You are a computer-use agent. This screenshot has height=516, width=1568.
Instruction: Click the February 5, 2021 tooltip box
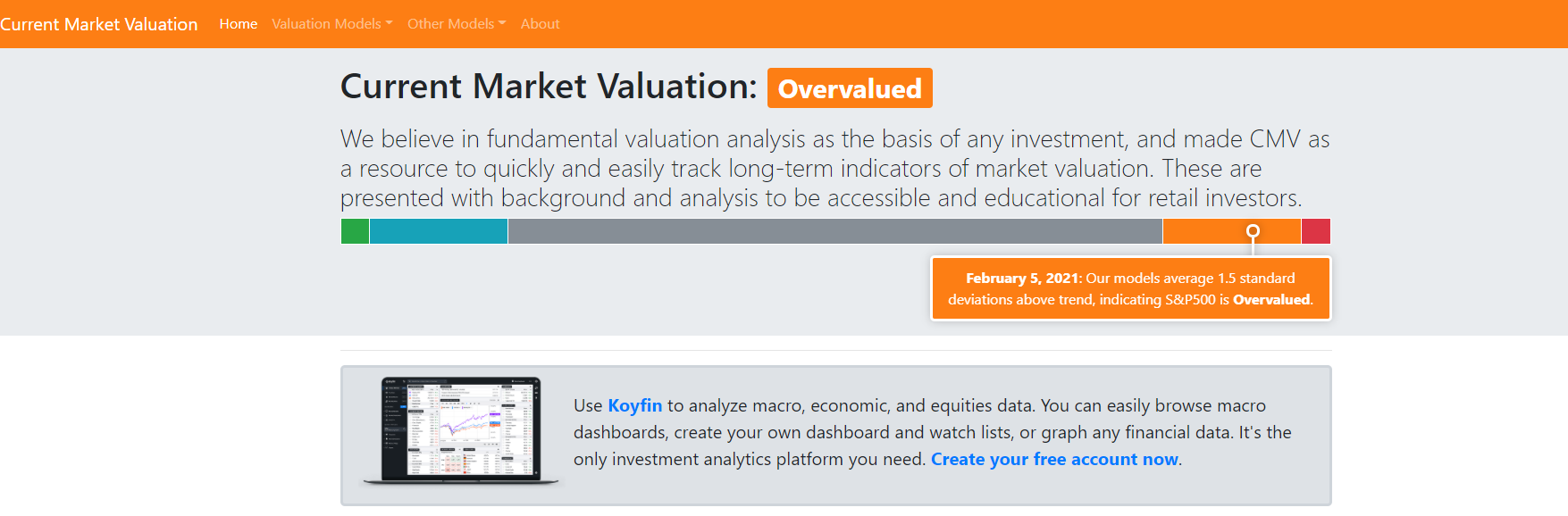coord(1130,288)
